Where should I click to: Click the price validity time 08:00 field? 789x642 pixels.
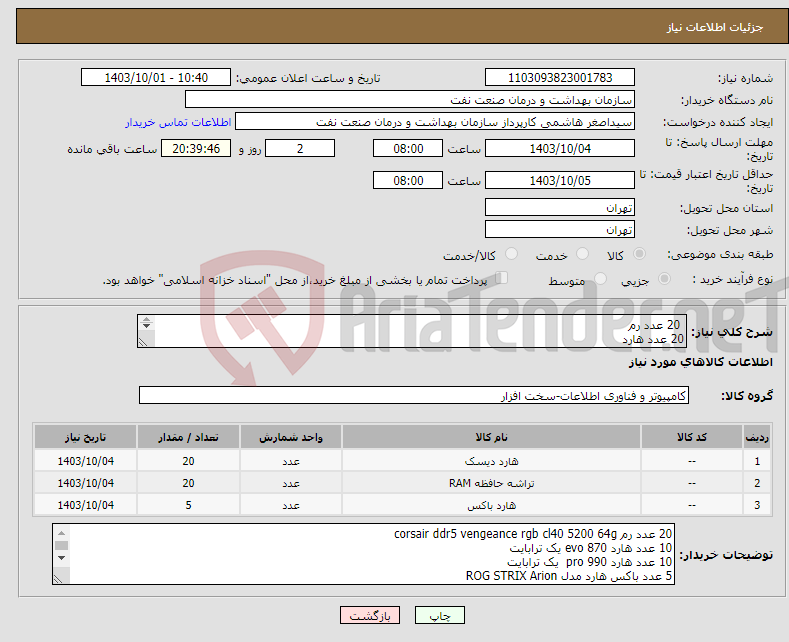pos(408,180)
